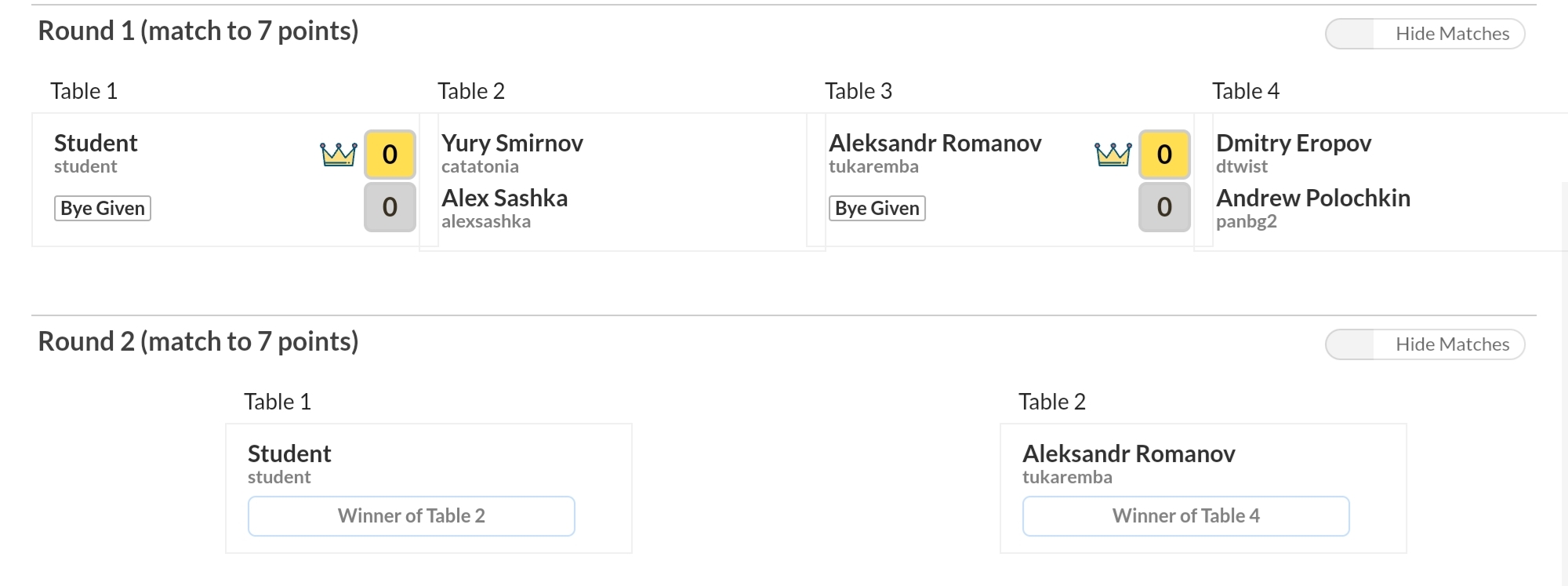The height and width of the screenshot is (586, 1568).
Task: Open Andrew Polochkin's player entry
Action: pyautogui.click(x=1313, y=208)
